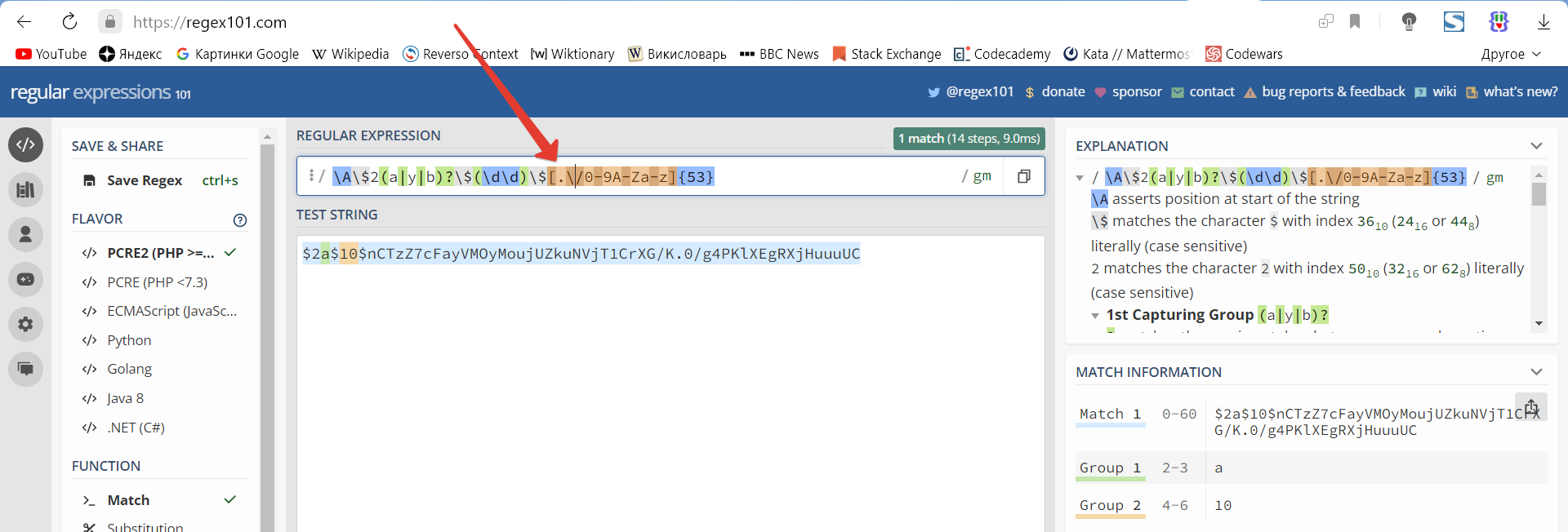This screenshot has height=532, width=1568.
Task: Open the live chat sidebar icon
Action: [25, 369]
